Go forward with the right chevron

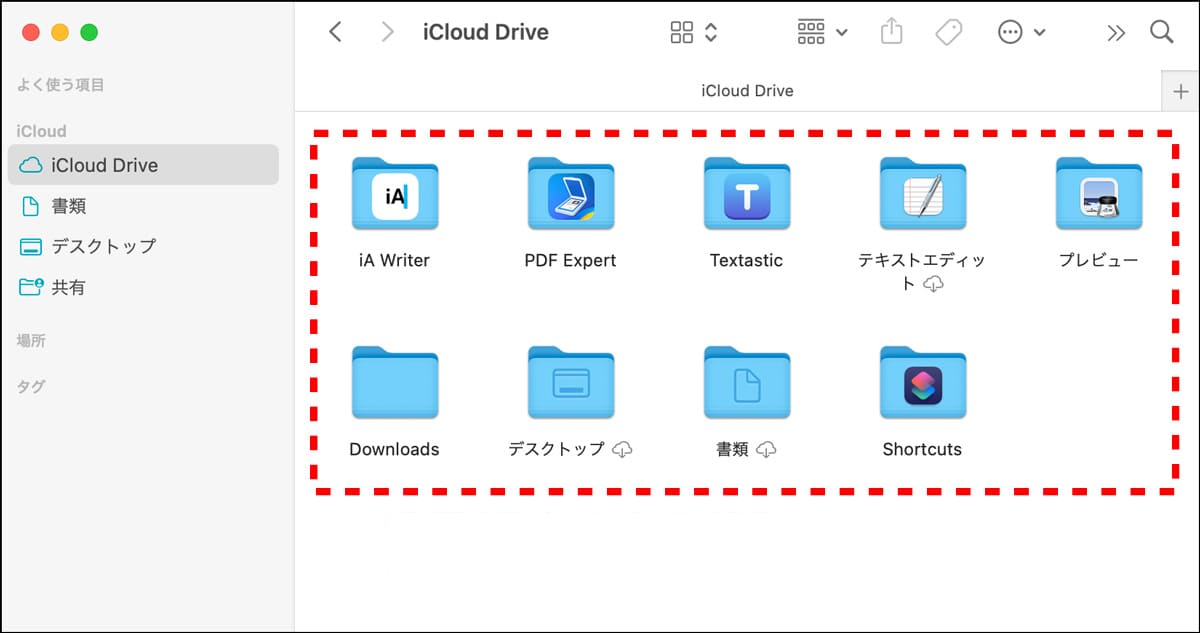point(388,32)
